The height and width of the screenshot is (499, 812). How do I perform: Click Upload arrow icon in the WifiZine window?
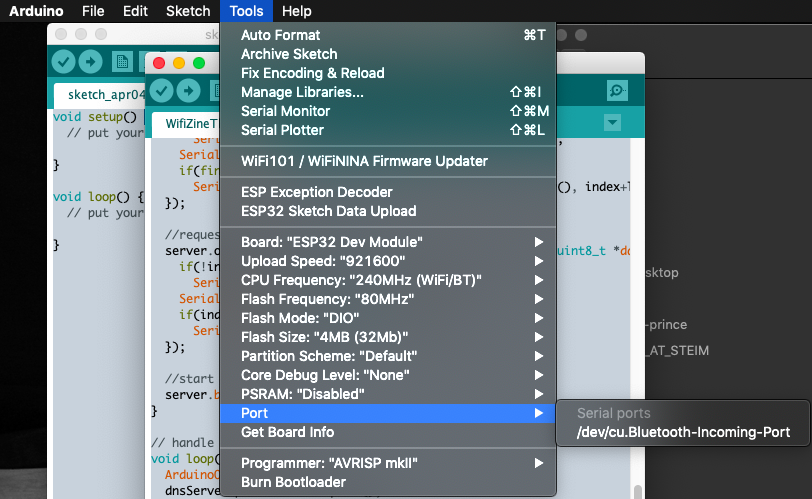click(188, 91)
